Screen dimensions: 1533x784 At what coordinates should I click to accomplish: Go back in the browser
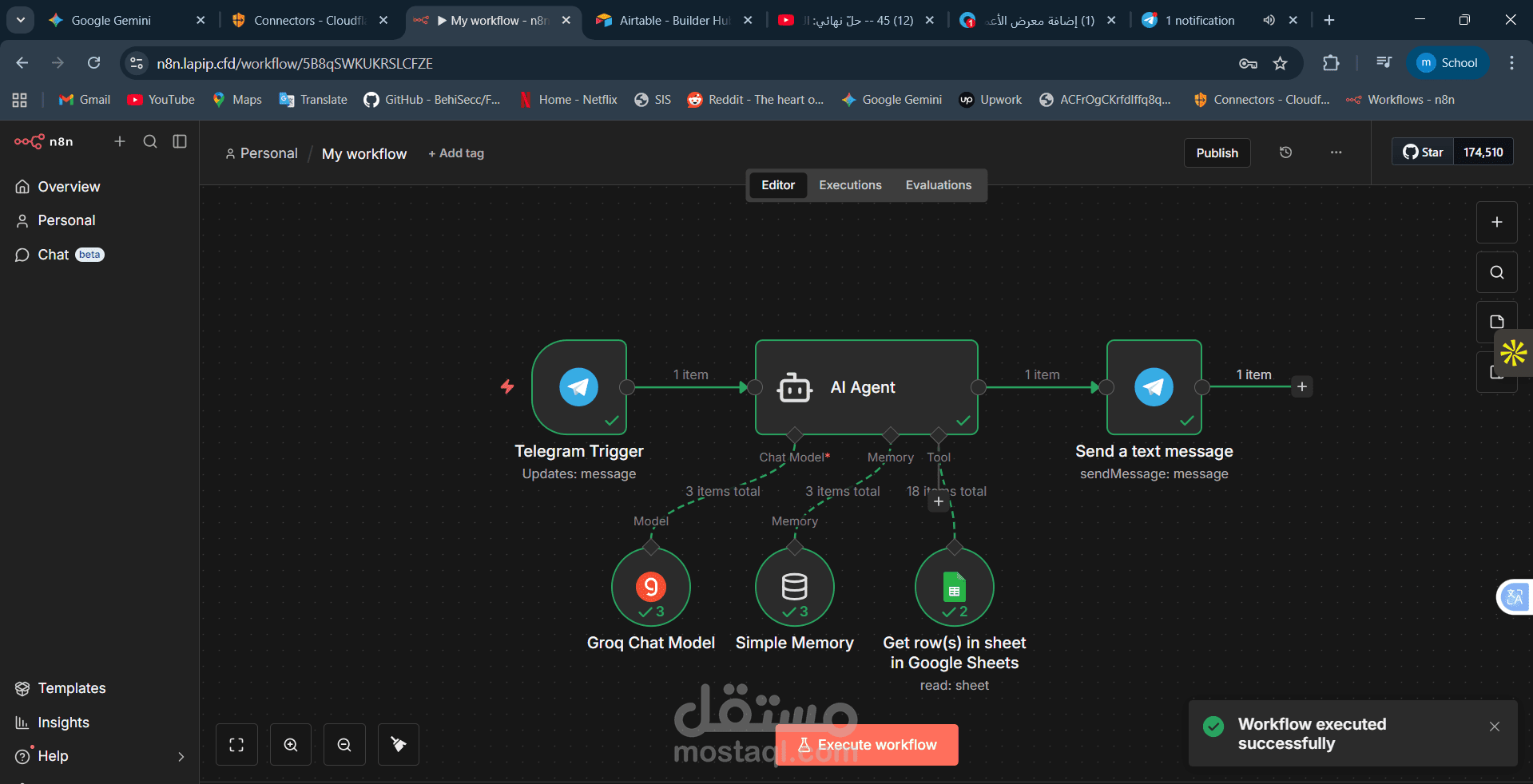22,63
